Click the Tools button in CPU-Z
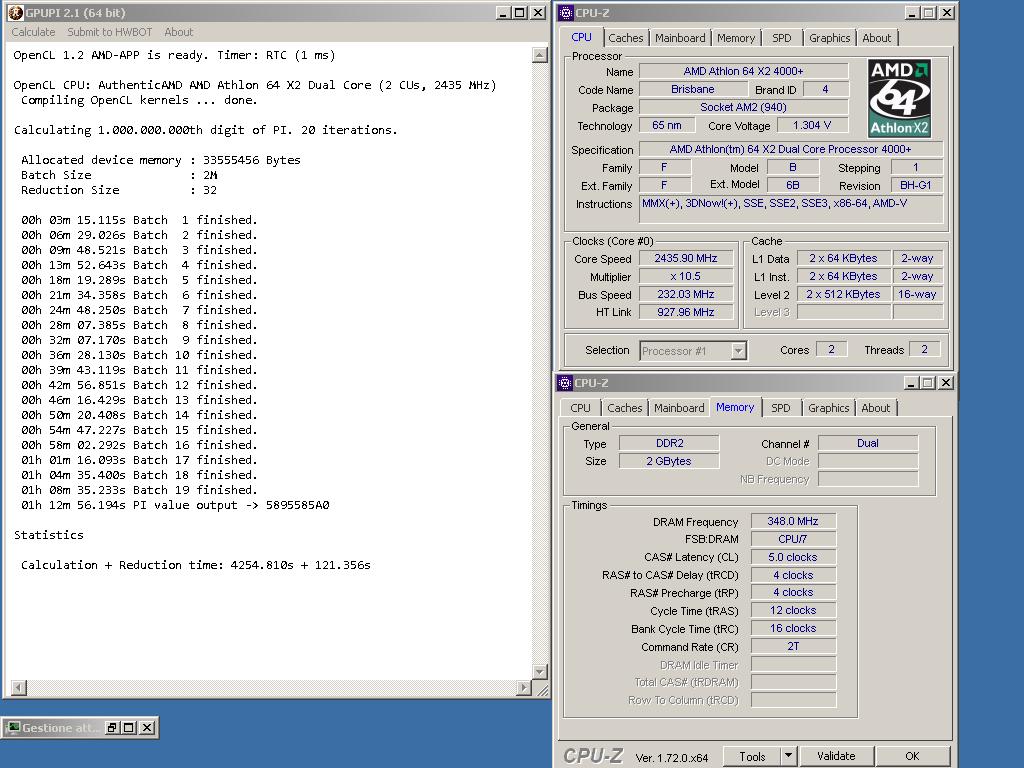This screenshot has width=1024, height=768. [752, 756]
